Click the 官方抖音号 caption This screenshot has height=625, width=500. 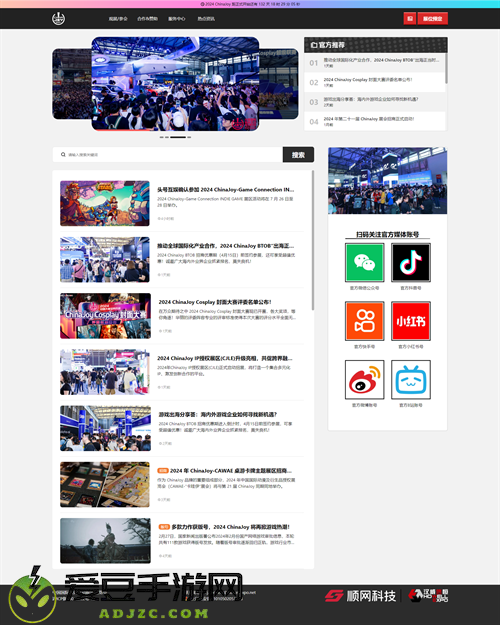(x=411, y=288)
